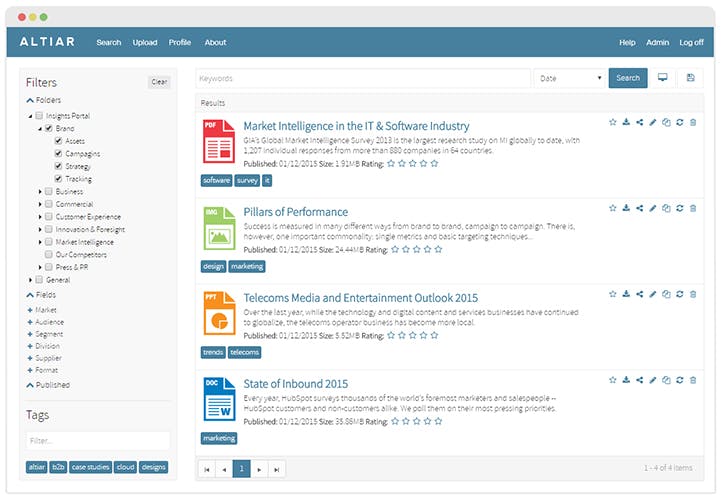The image size is (721, 500).
Task: Tick the Business folder checkbox
Action: (49, 191)
